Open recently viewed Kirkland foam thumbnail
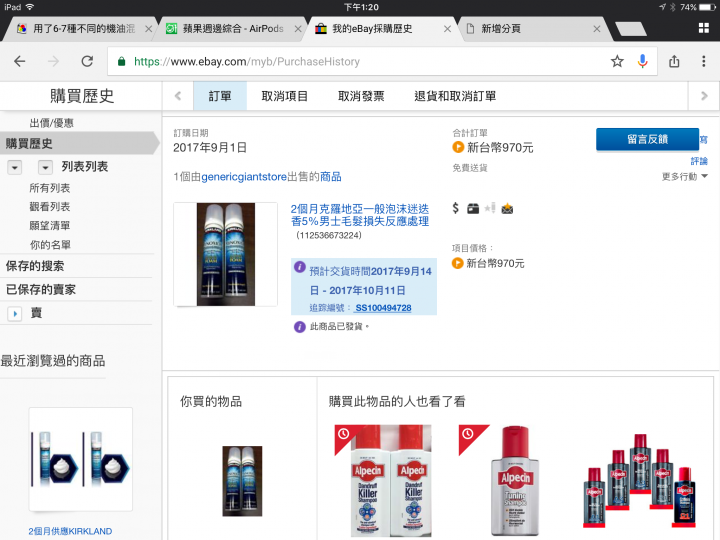This screenshot has height=540, width=720. point(81,459)
